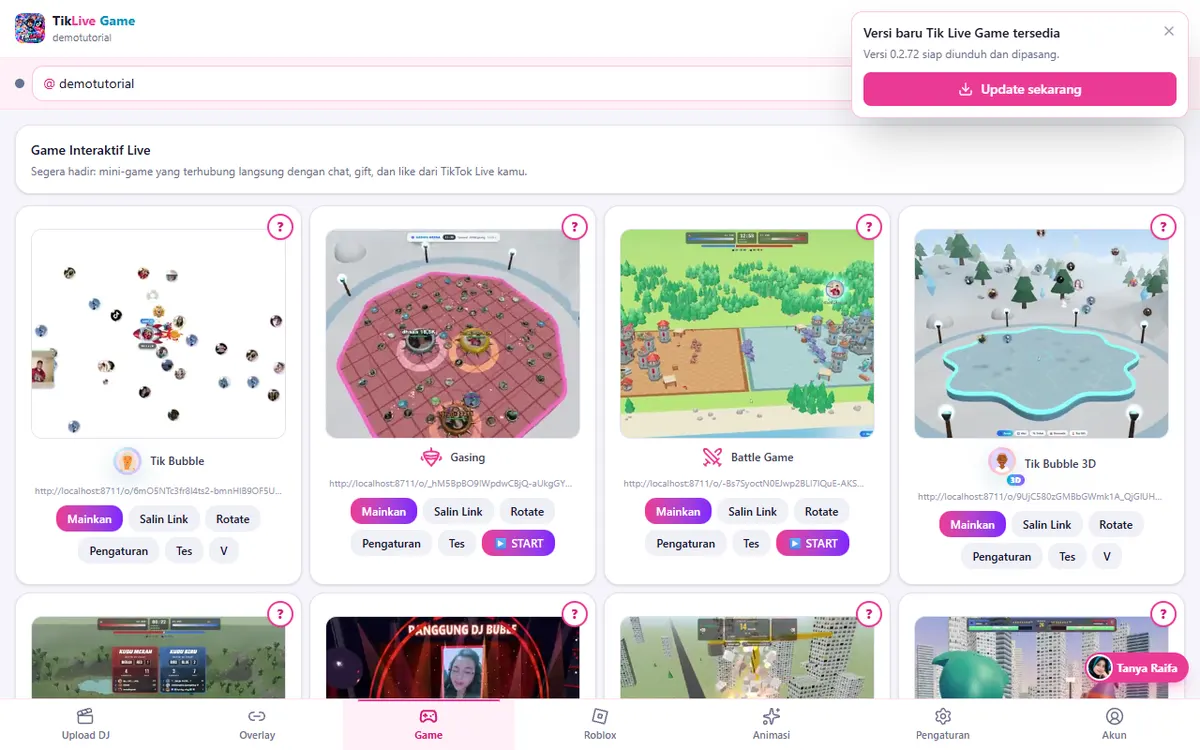Click the Tik Bubble avatar icon
The width and height of the screenshot is (1200, 750).
tap(127, 461)
